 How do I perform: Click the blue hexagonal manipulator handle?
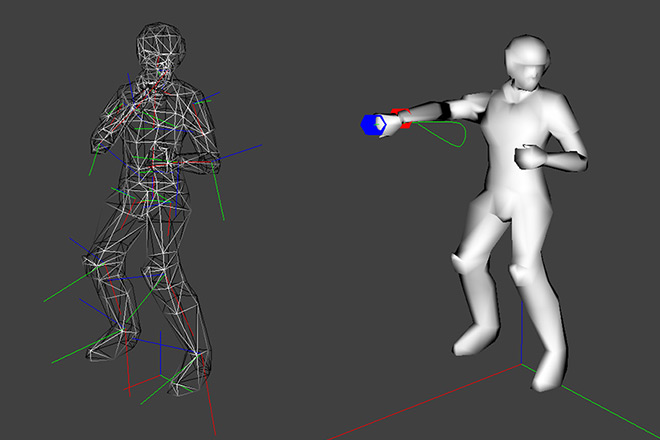pyautogui.click(x=372, y=123)
